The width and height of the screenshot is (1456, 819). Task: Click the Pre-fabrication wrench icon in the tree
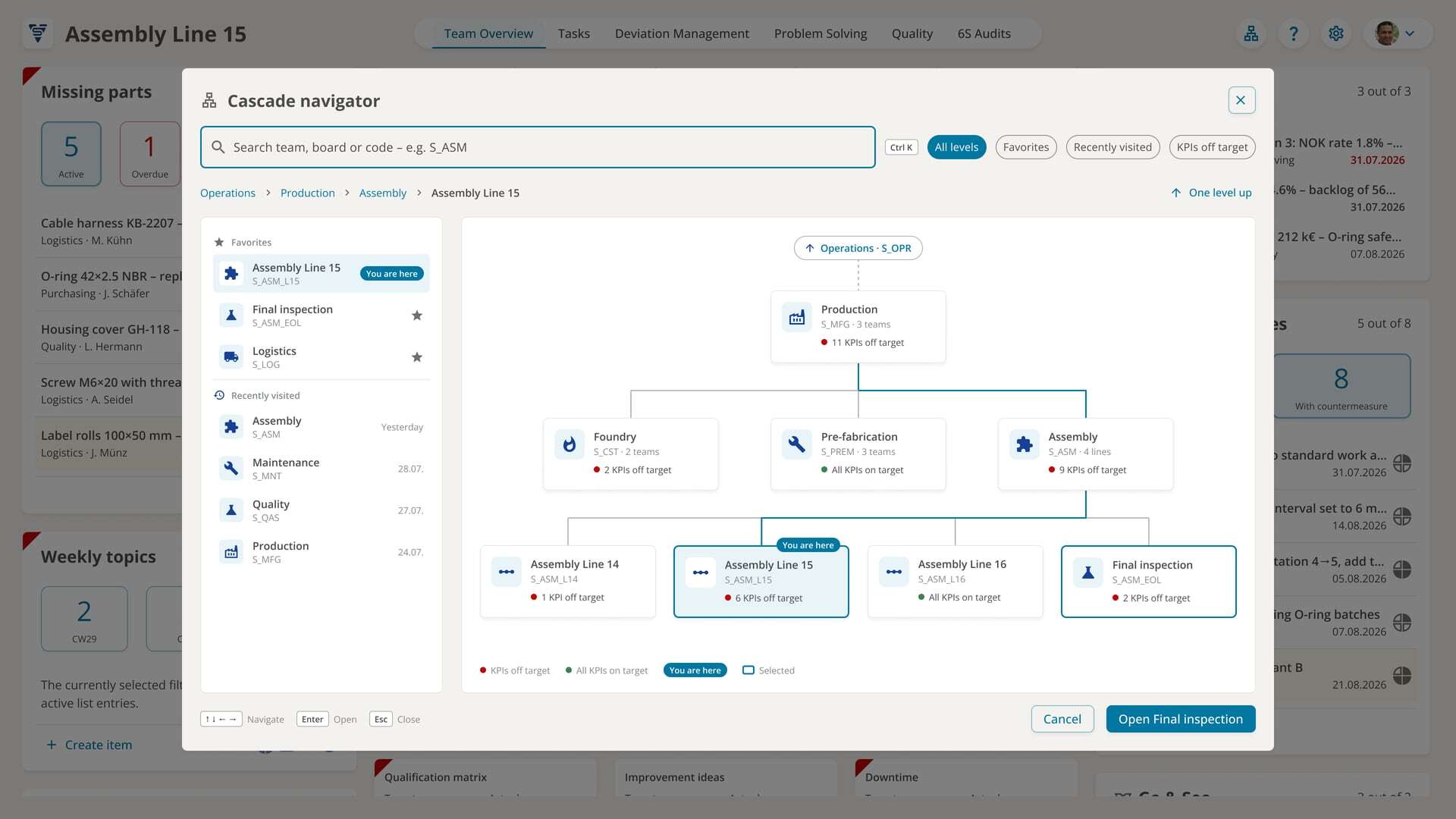click(x=797, y=444)
